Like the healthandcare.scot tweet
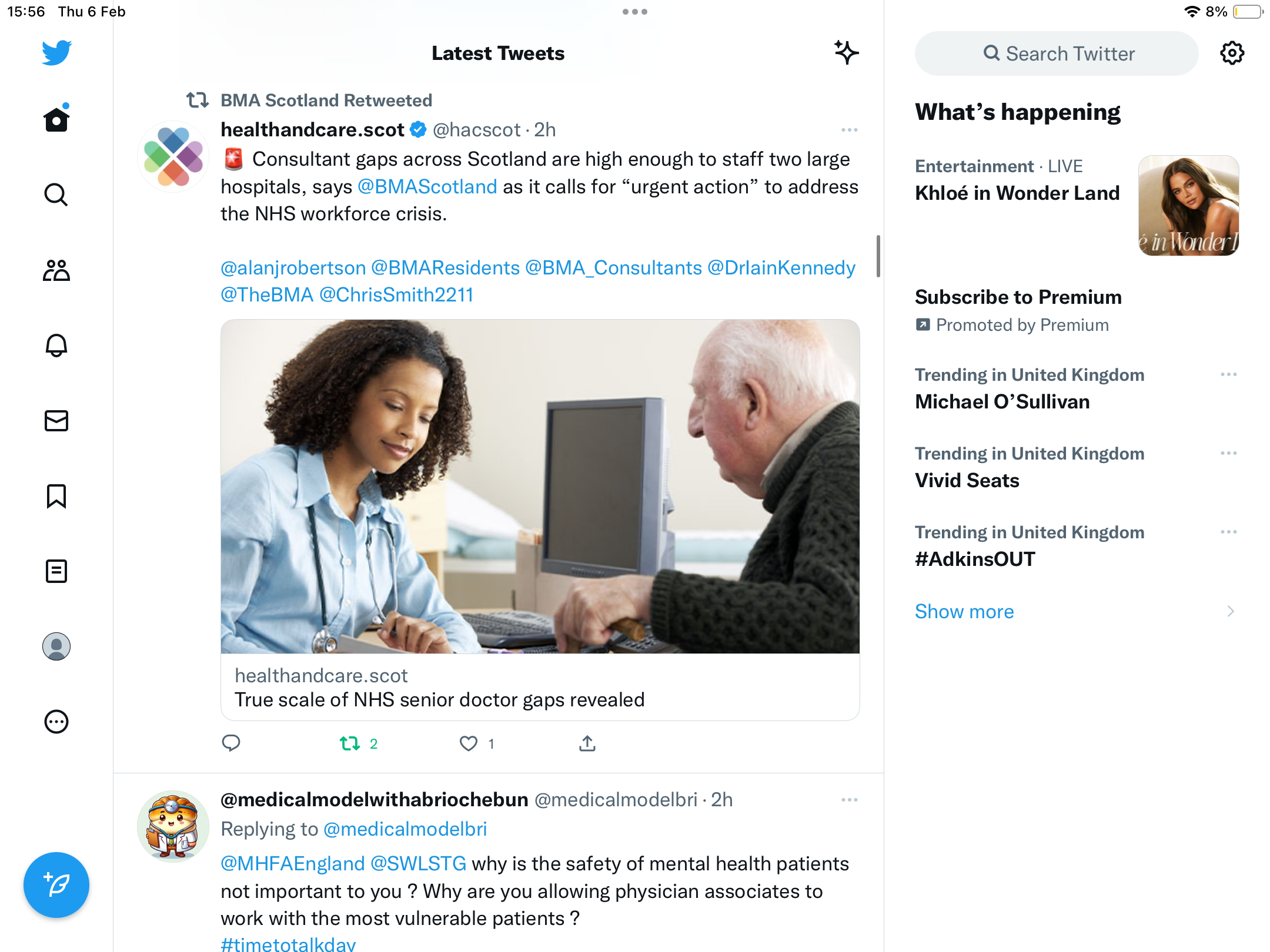Screen dimensions: 1270x952 (469, 743)
